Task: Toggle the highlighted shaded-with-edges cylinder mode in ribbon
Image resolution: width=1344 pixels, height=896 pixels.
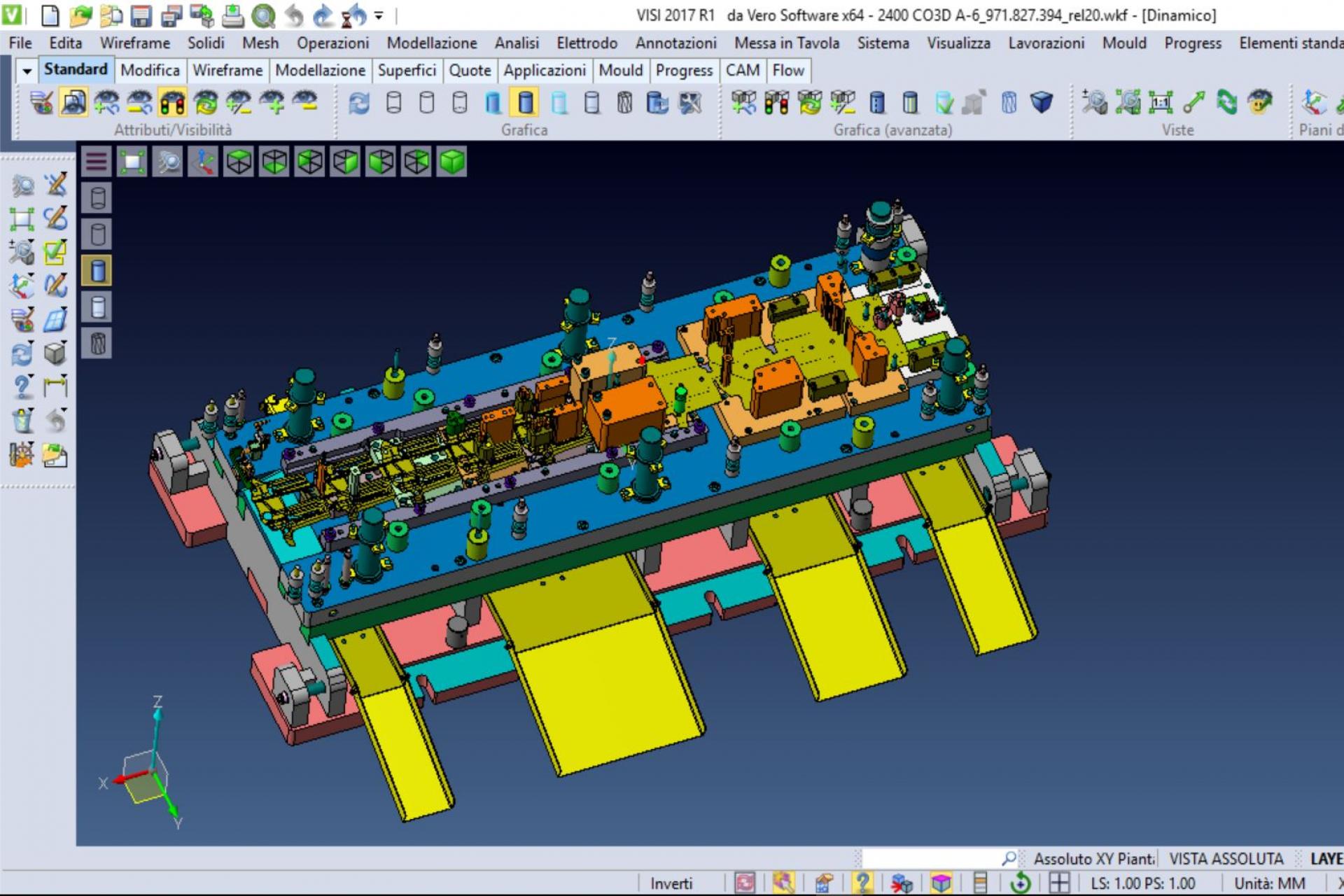Action: point(526,103)
